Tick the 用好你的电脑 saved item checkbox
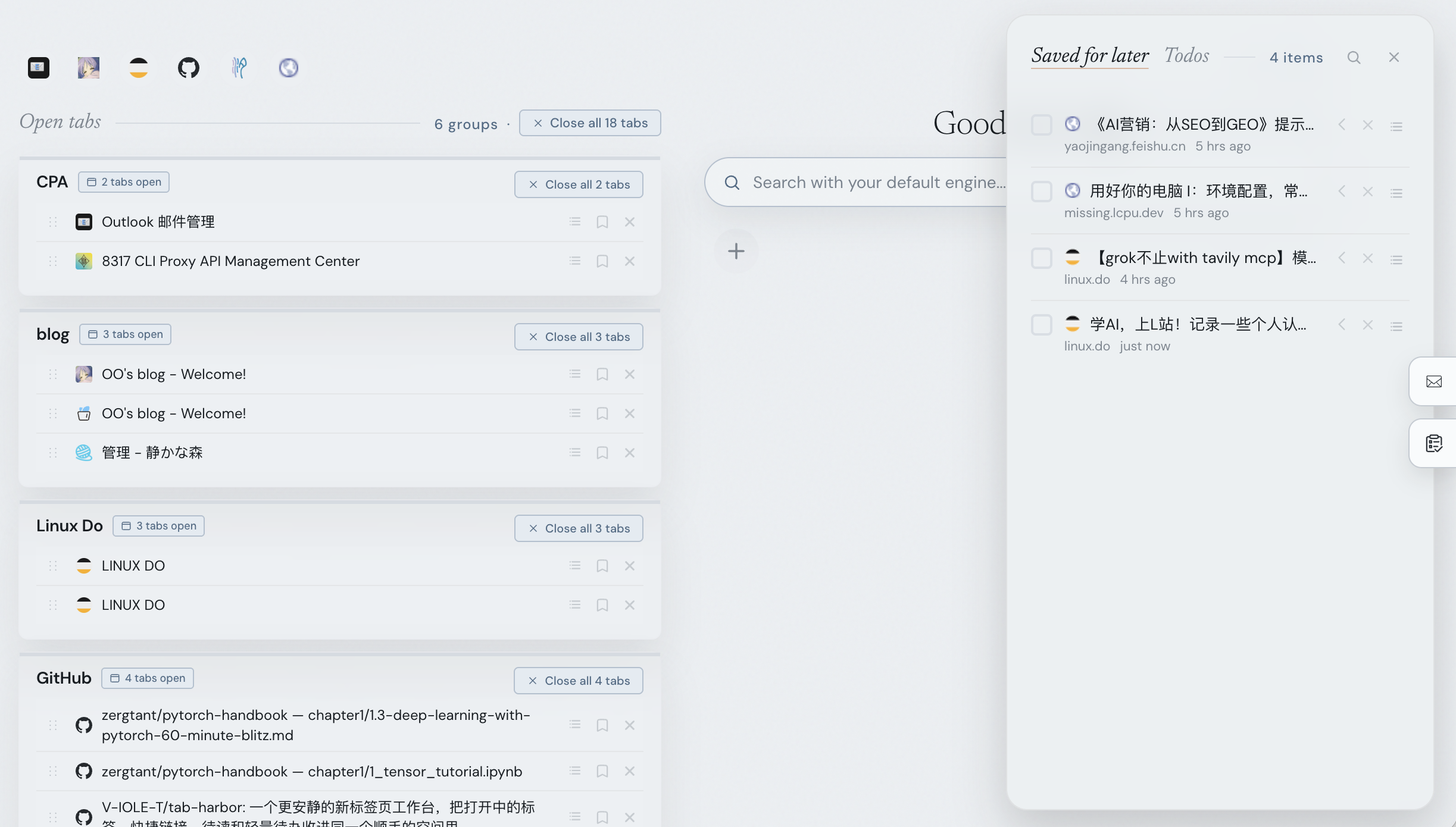 (1041, 192)
